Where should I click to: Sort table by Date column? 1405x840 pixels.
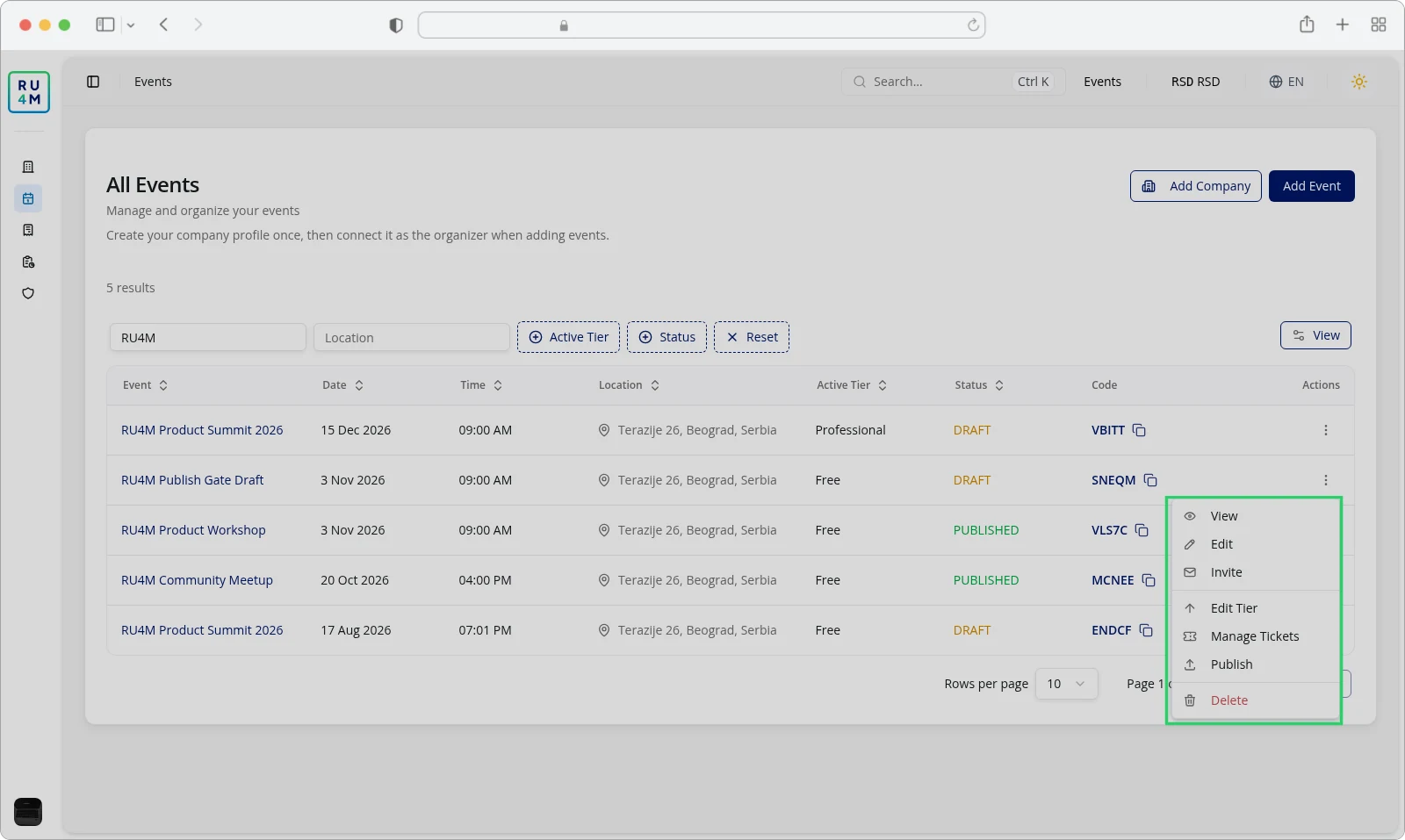pyautogui.click(x=342, y=385)
